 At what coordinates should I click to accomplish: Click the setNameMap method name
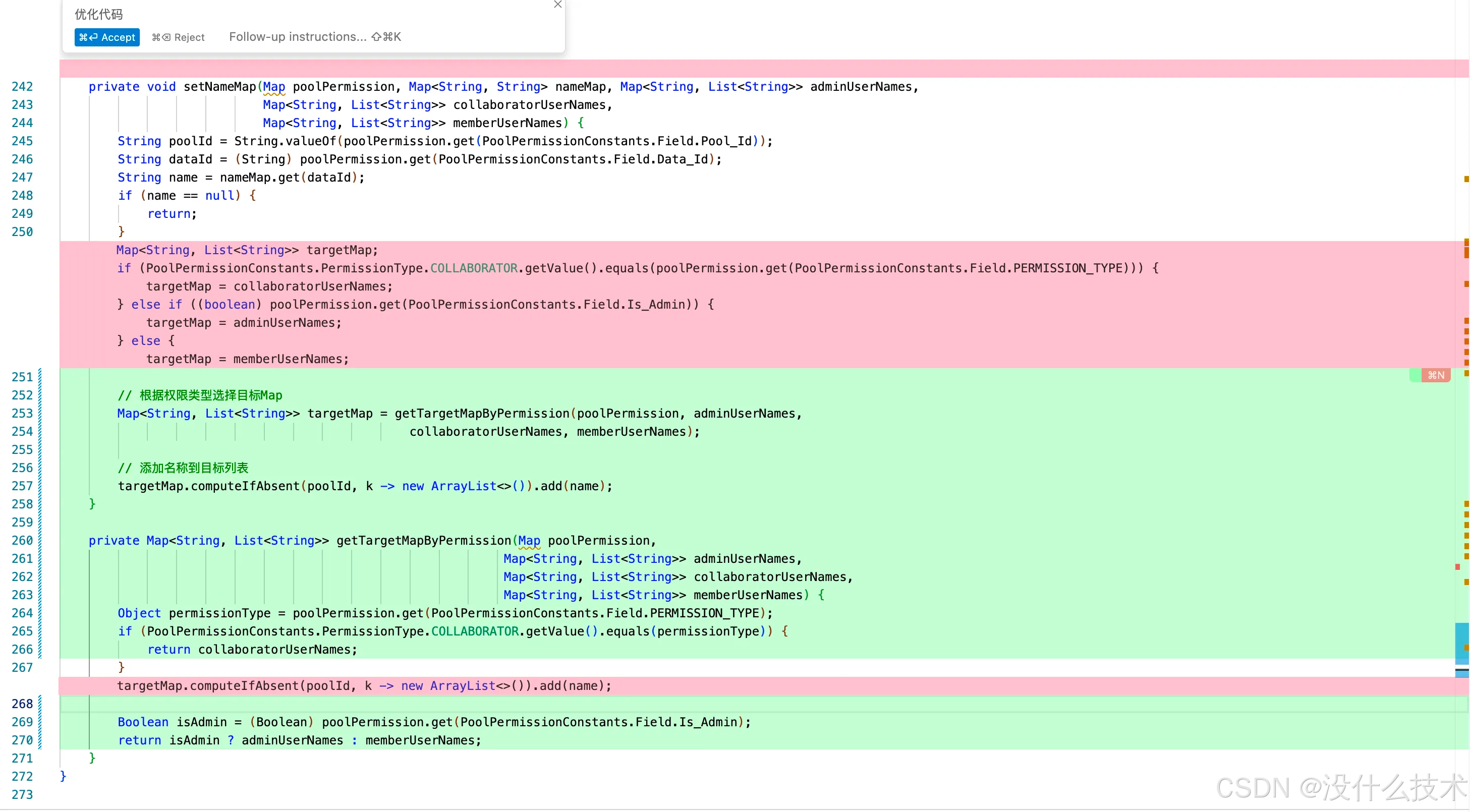tap(220, 87)
